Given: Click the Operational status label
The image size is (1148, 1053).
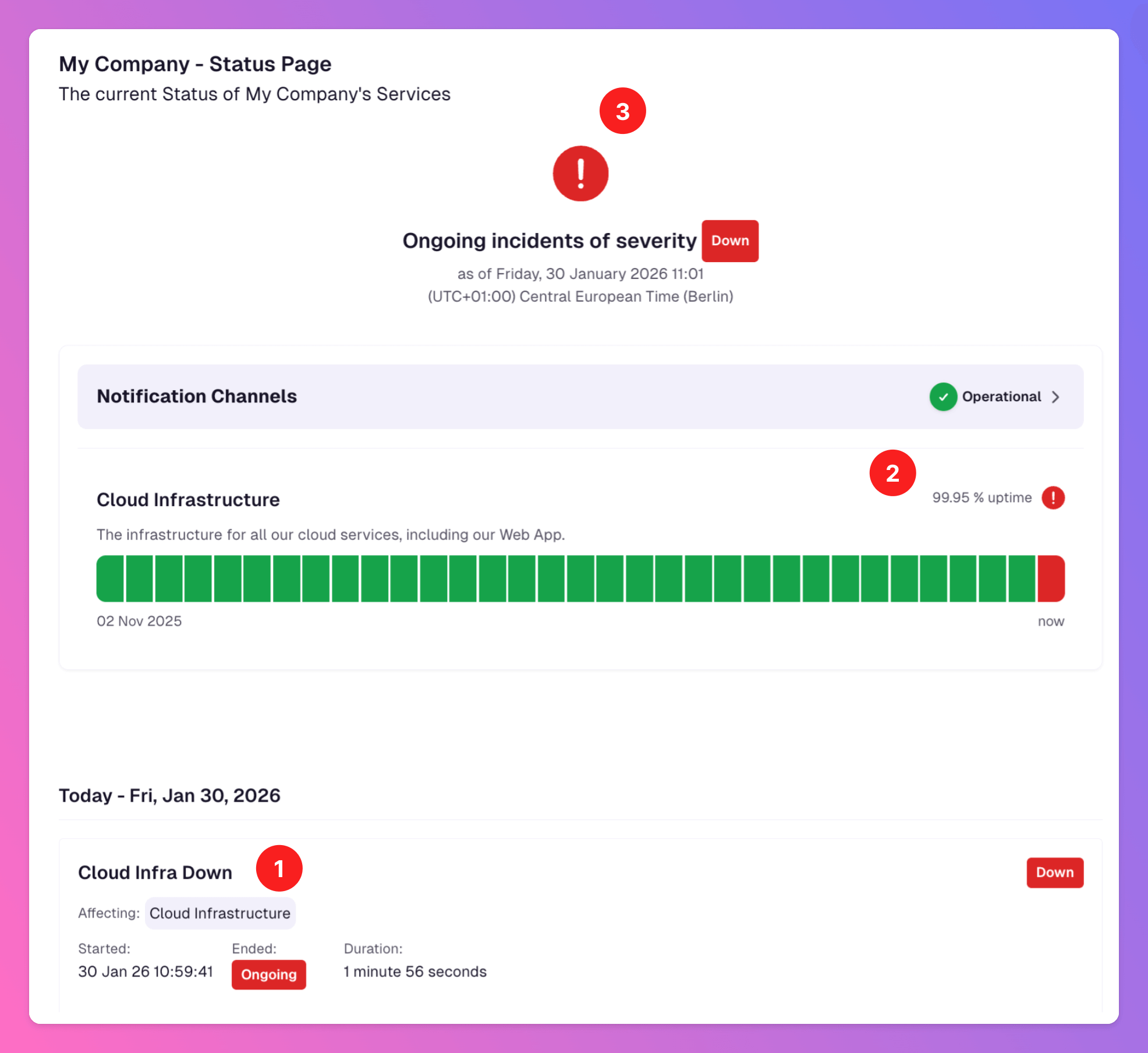Looking at the screenshot, I should [1001, 397].
